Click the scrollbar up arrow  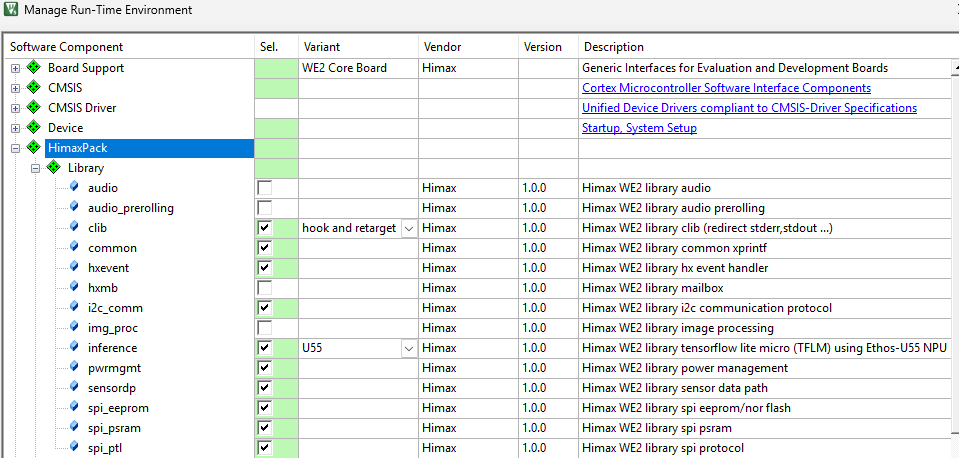click(x=953, y=67)
